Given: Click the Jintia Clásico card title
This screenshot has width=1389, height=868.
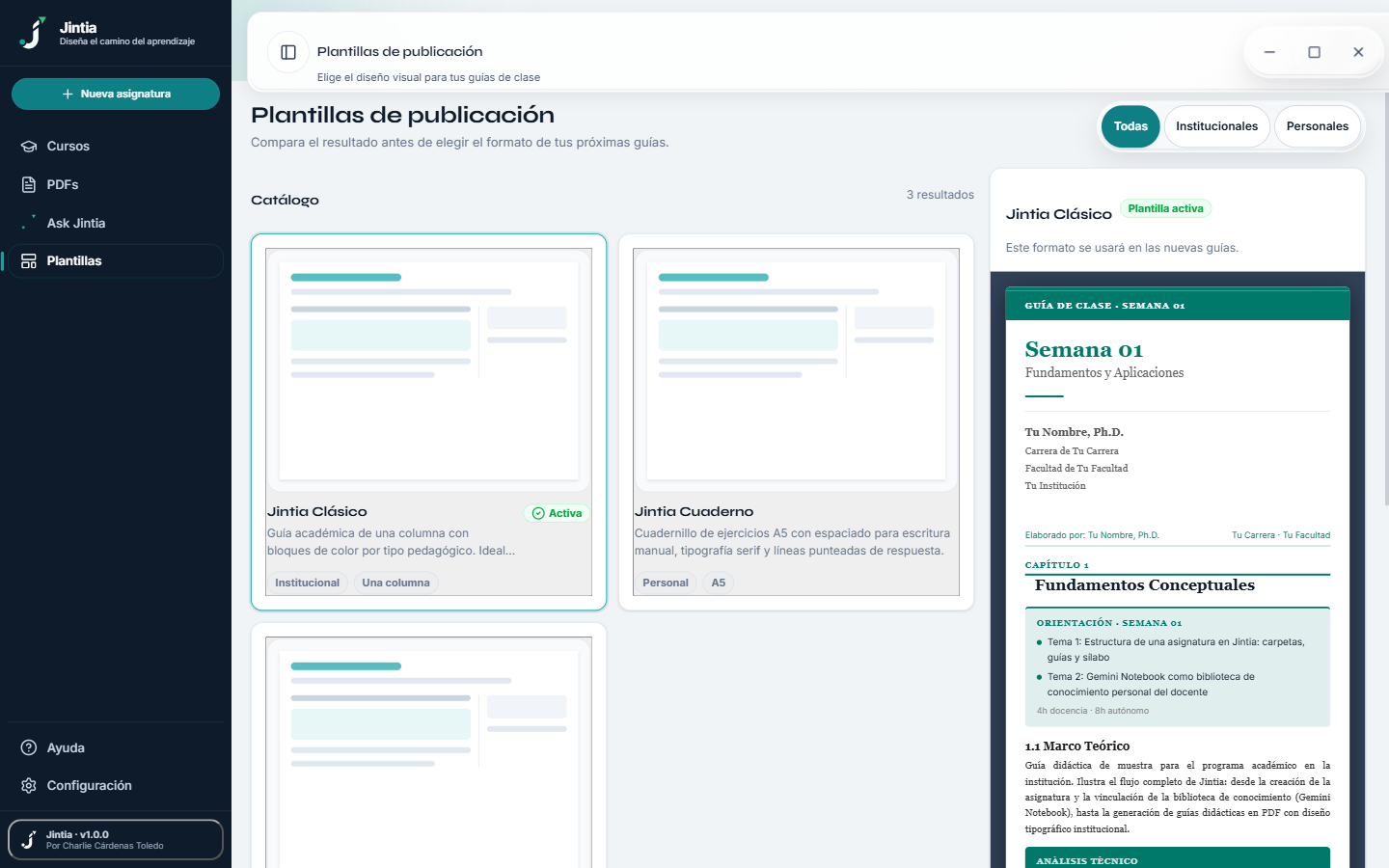Looking at the screenshot, I should point(317,512).
